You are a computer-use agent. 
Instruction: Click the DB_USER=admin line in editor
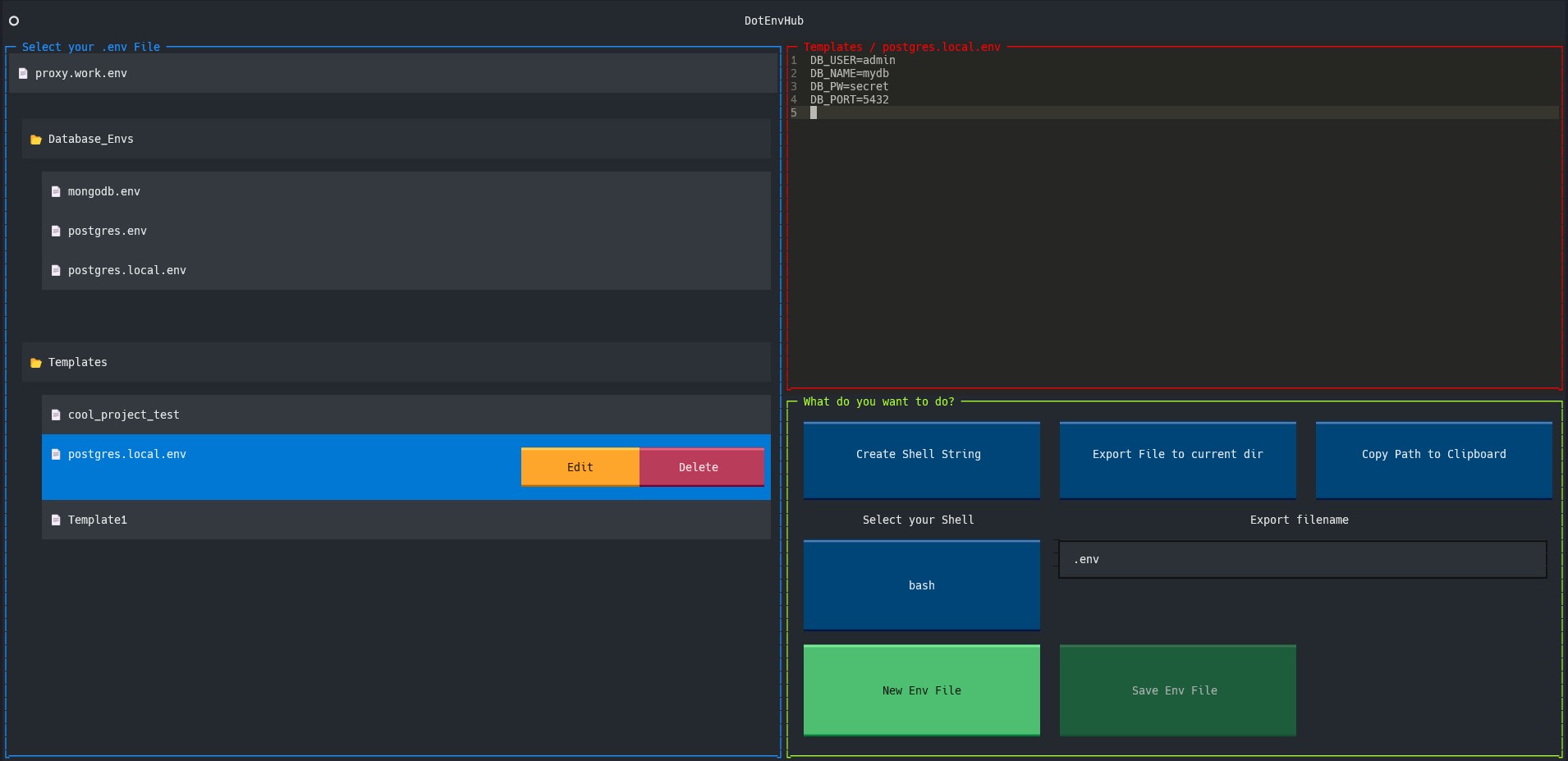click(853, 60)
